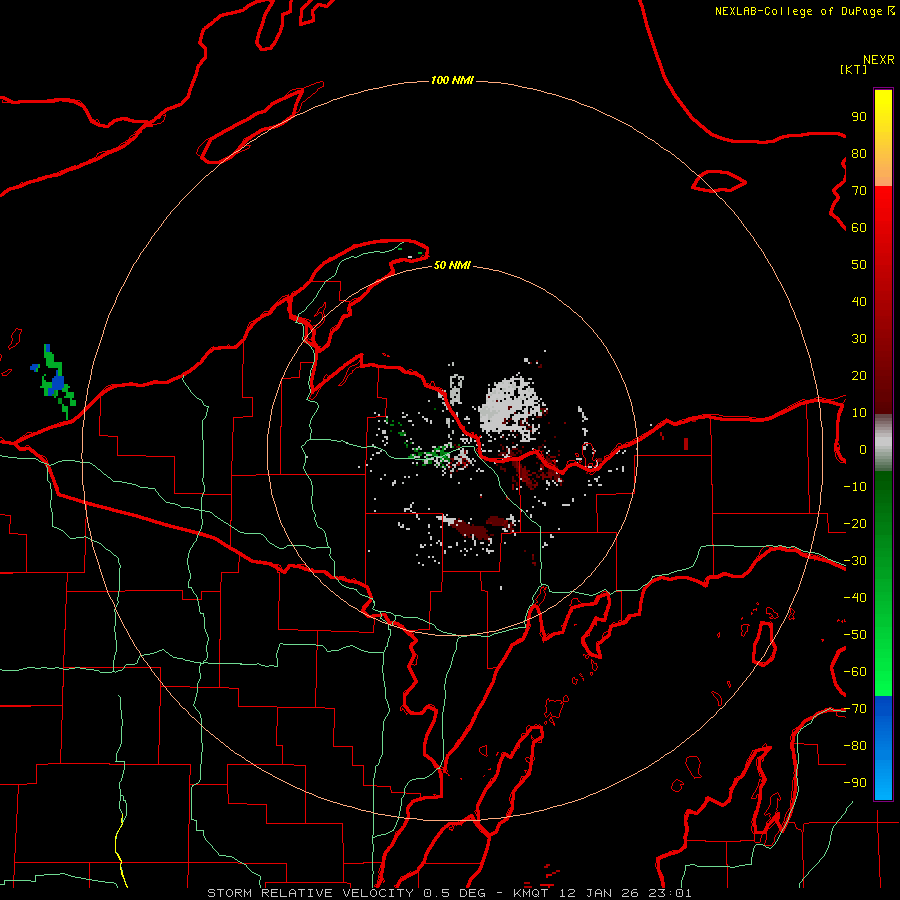Click the blue bottom segment of the color bar

pos(883,748)
